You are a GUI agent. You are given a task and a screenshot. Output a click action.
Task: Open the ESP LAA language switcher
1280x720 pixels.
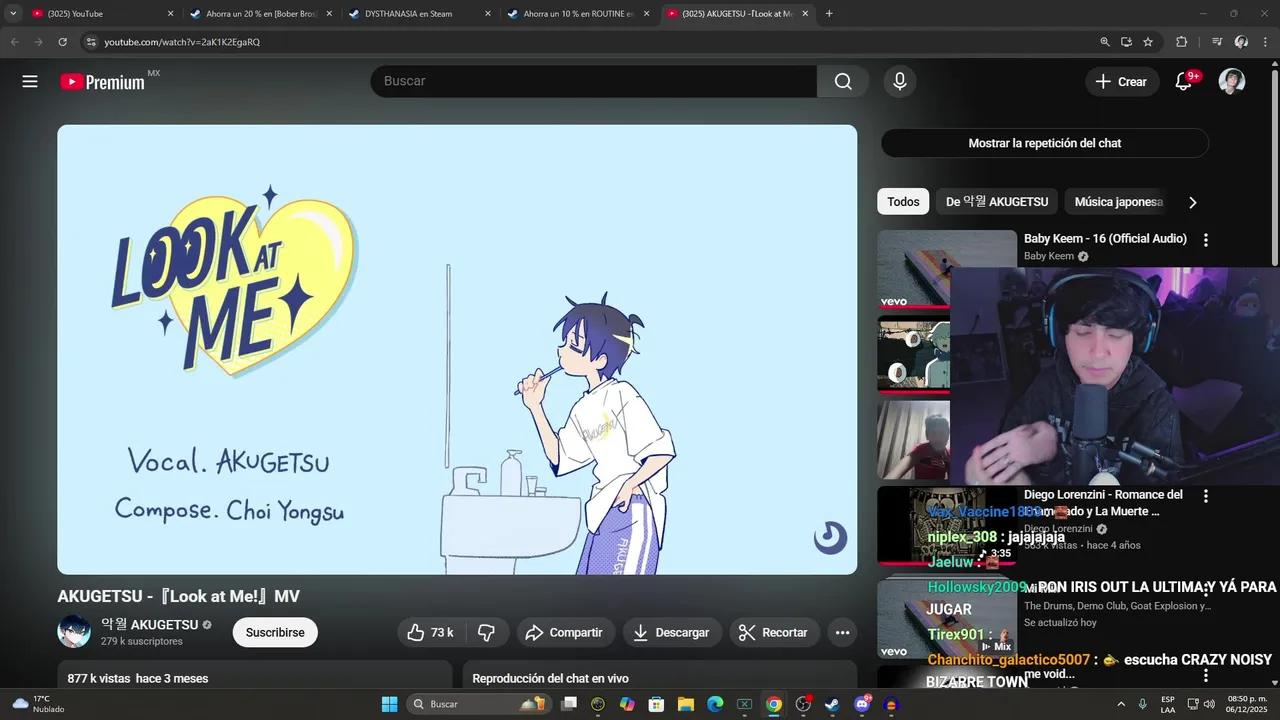coord(1168,704)
